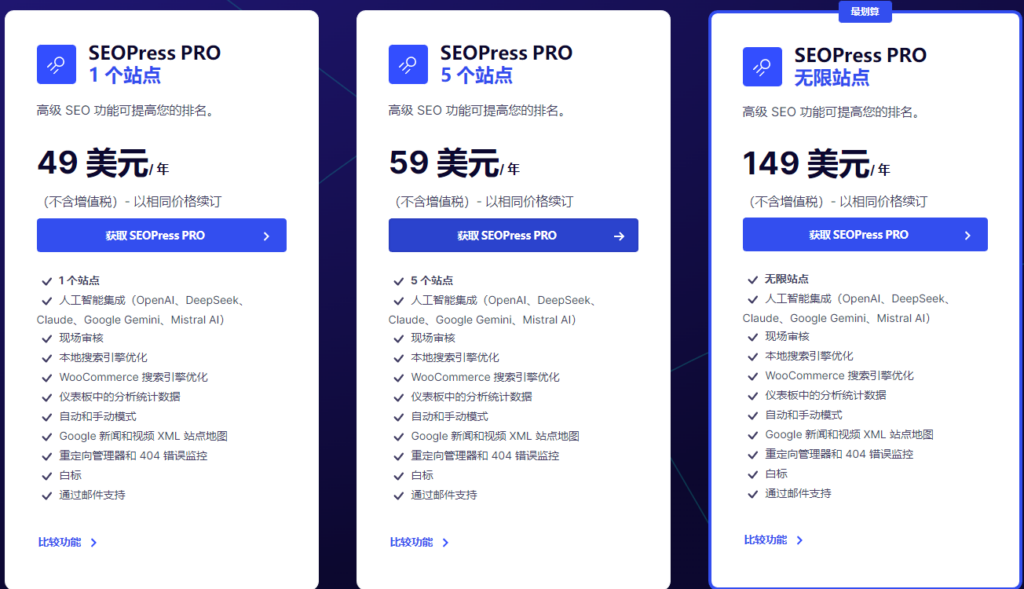Viewport: 1024px width, 589px height.
Task: Click check icon beside '无限站点' feature
Action: (x=752, y=280)
